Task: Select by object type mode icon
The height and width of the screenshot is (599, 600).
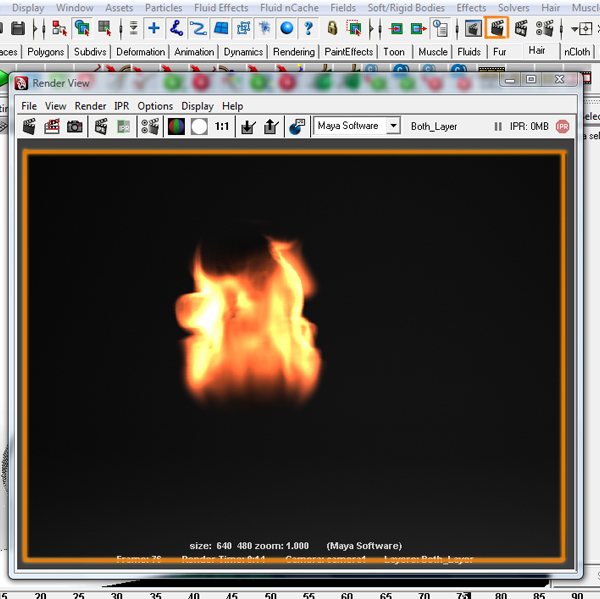Action: point(82,28)
